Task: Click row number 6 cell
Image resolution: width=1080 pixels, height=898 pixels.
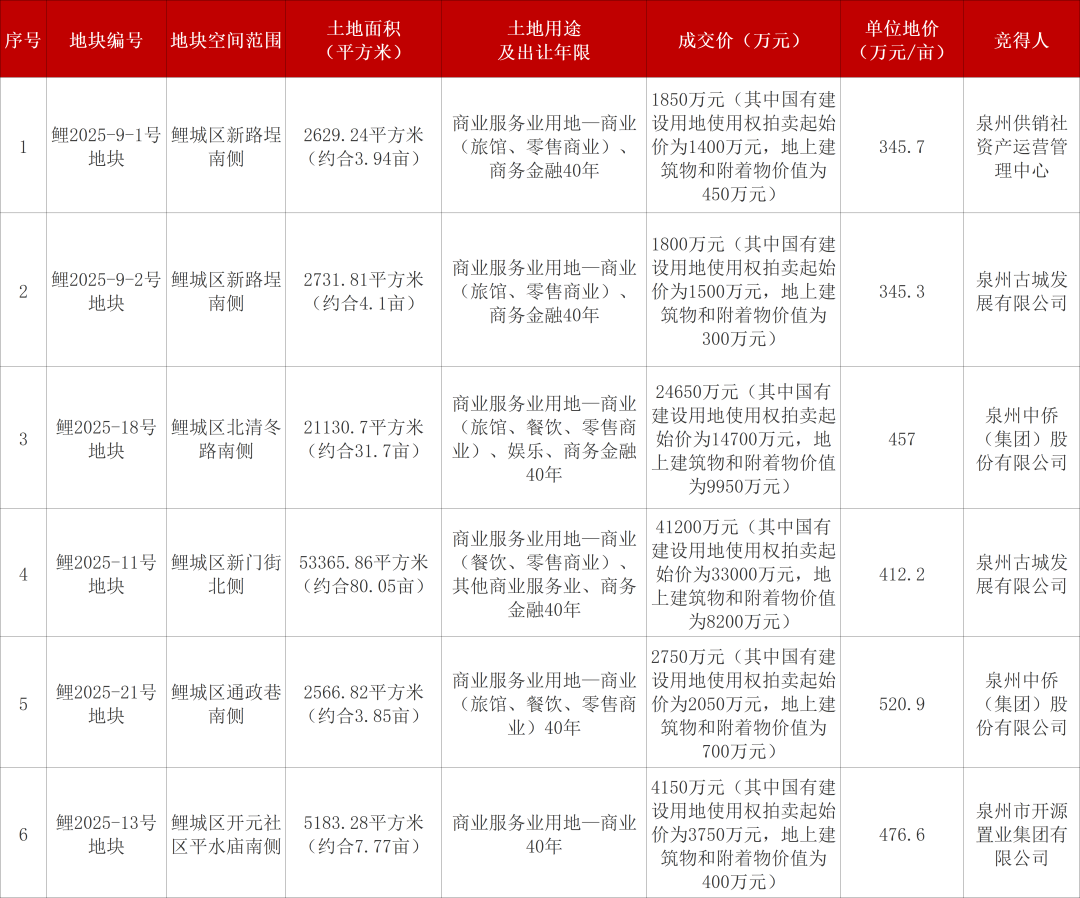Action: click(23, 834)
